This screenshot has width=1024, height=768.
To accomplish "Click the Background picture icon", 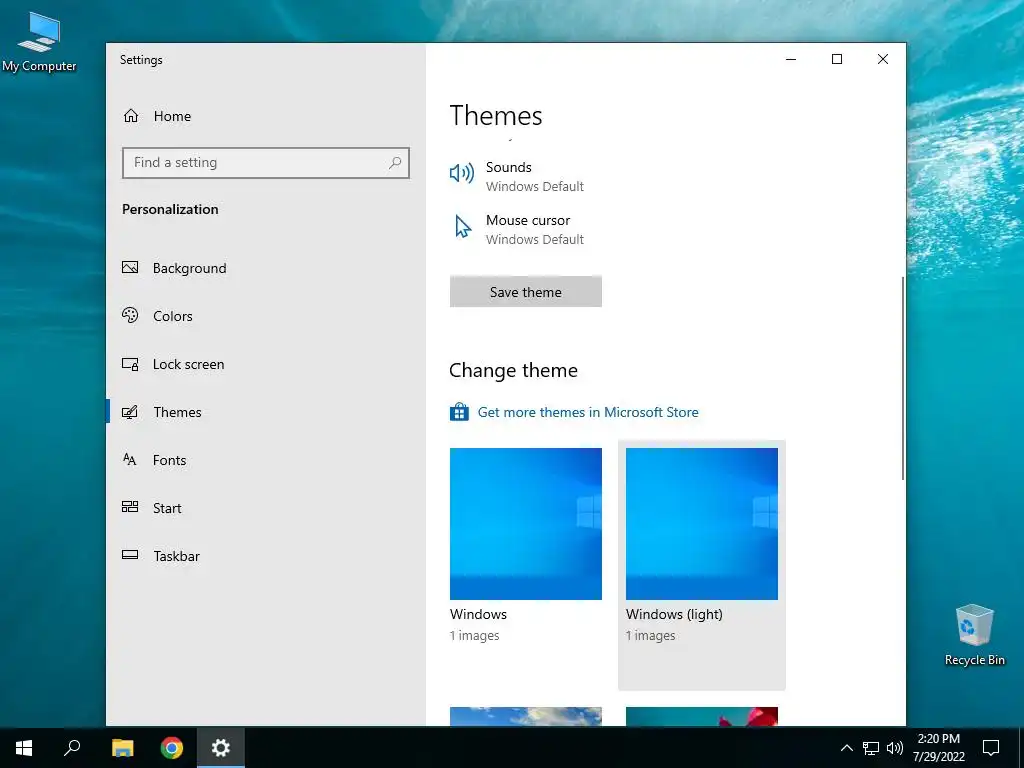I will tap(130, 267).
